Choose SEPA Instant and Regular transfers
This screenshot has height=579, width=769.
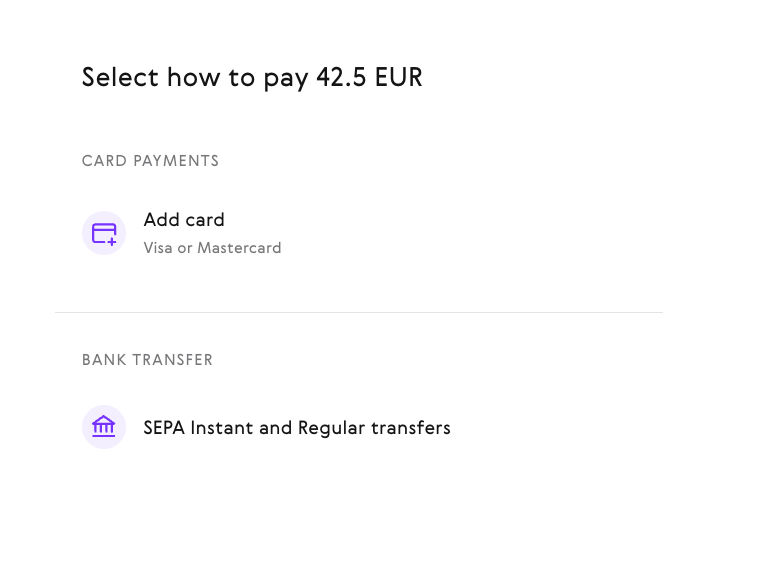pos(359,427)
